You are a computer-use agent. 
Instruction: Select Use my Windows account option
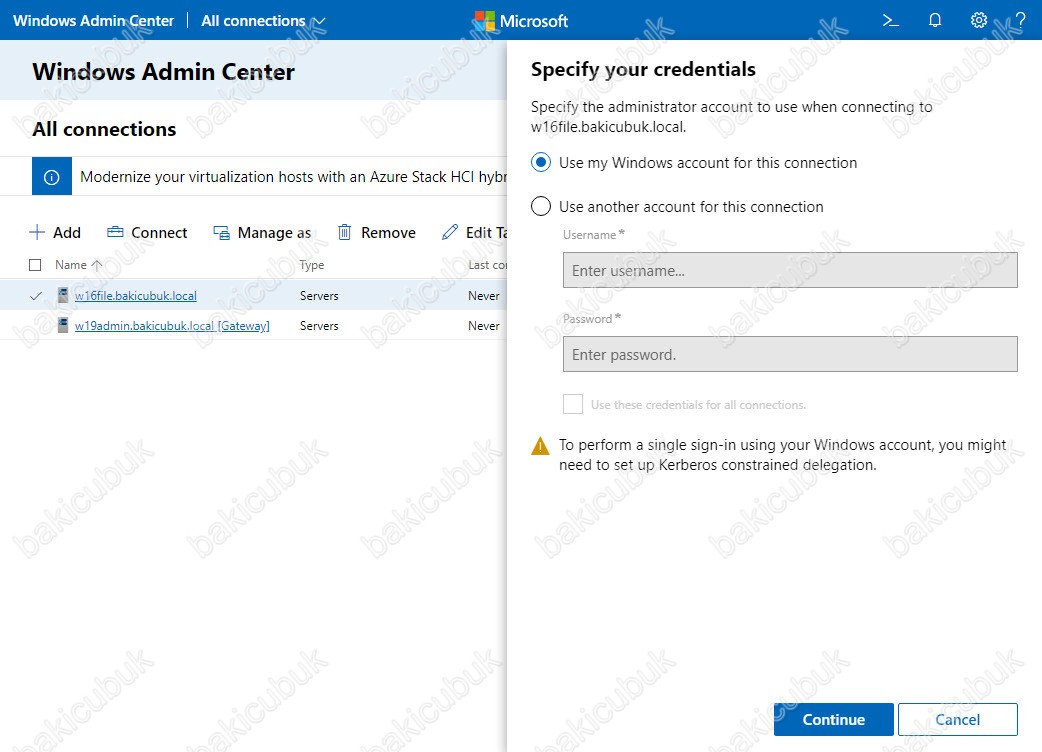coord(541,163)
